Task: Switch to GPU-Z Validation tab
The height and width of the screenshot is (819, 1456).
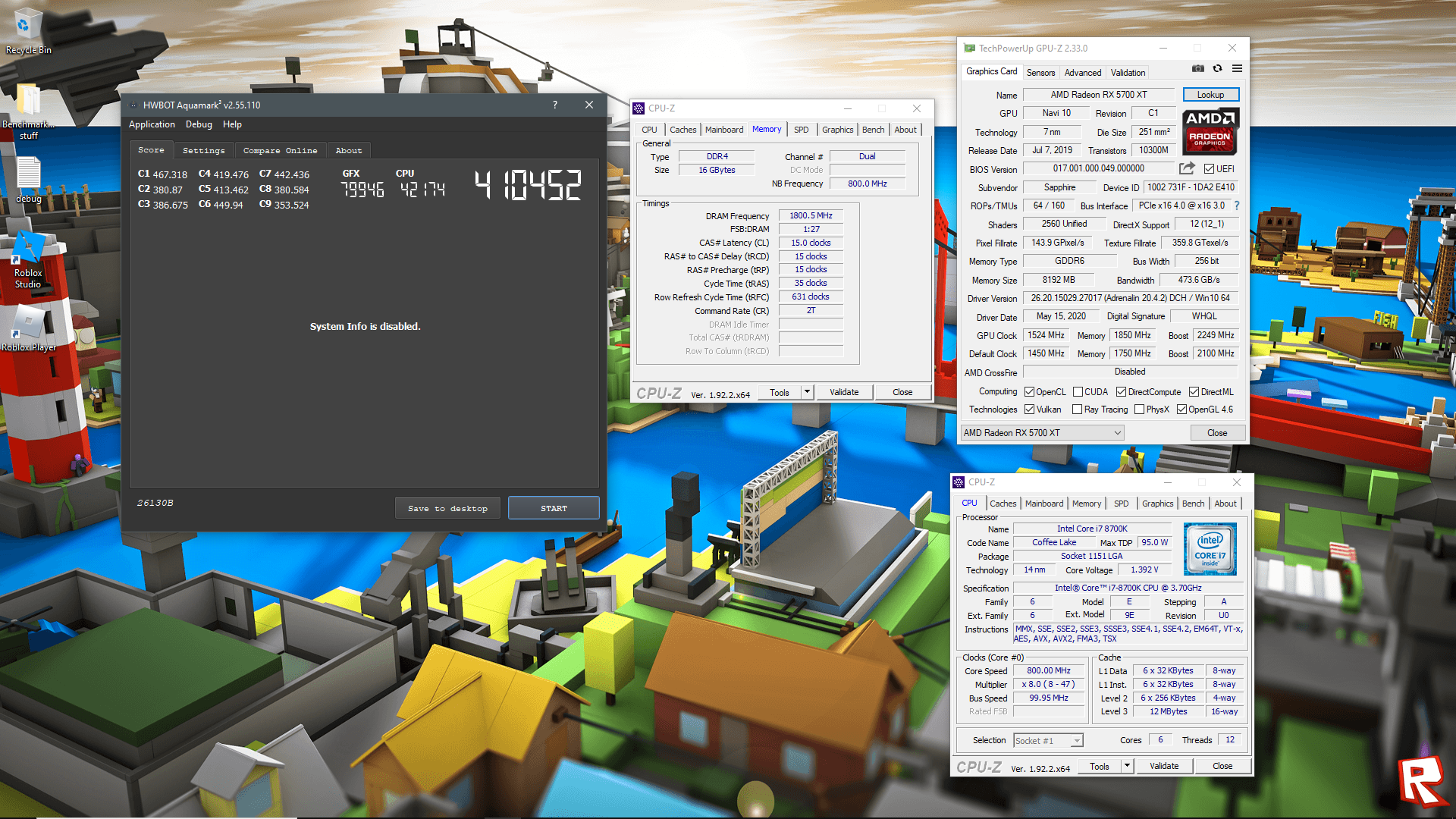Action: [x=1128, y=73]
